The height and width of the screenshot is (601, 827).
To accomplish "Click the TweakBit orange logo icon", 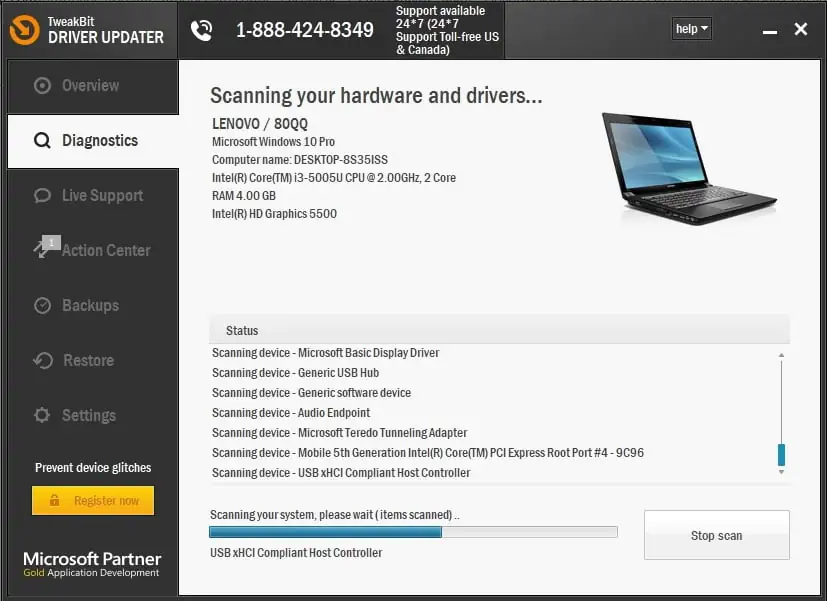I will point(24,30).
